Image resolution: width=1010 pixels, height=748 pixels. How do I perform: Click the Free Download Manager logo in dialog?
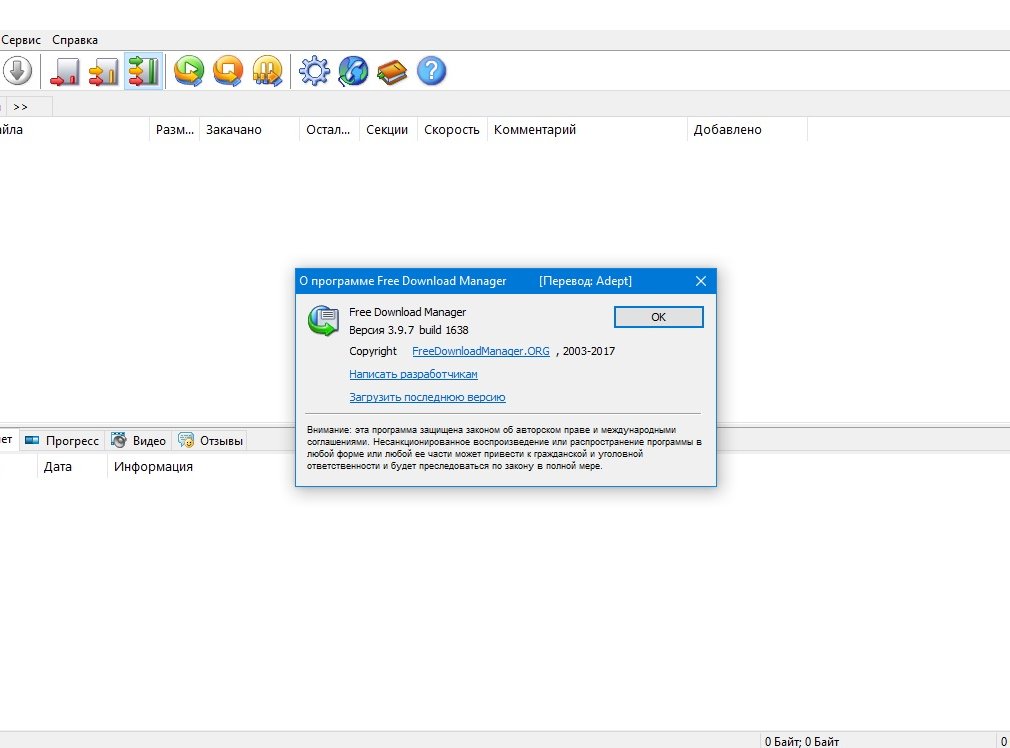click(323, 321)
